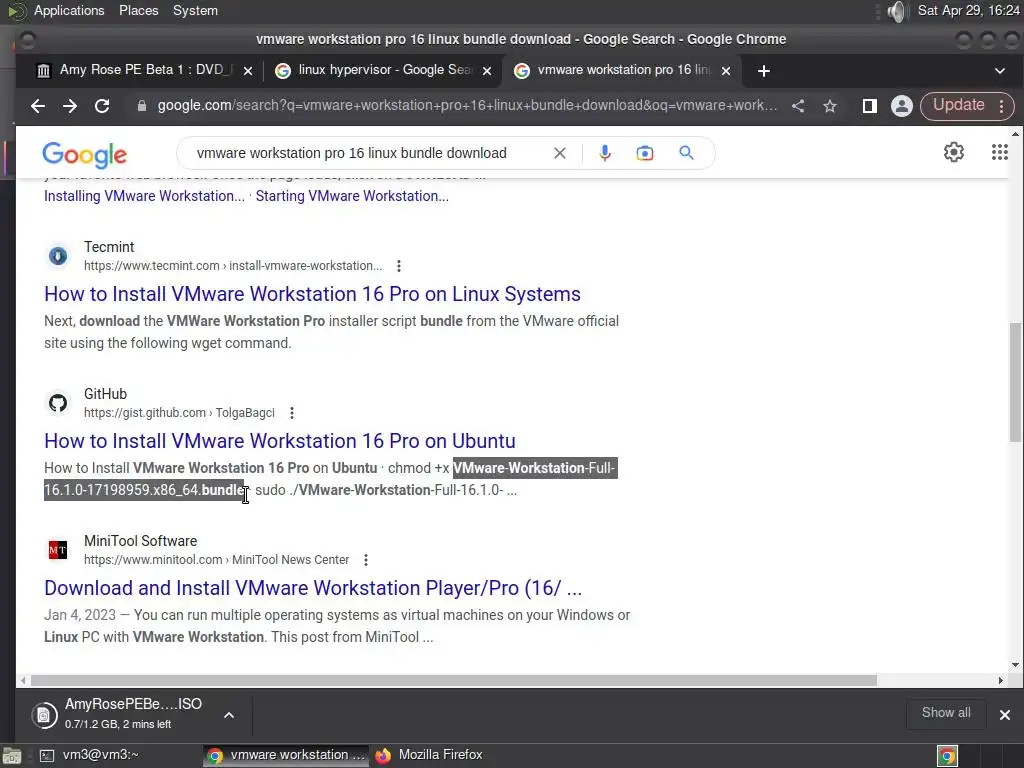Viewport: 1024px width, 768px height.
Task: Click the show desktop icon in taskbar
Action: tap(12, 756)
